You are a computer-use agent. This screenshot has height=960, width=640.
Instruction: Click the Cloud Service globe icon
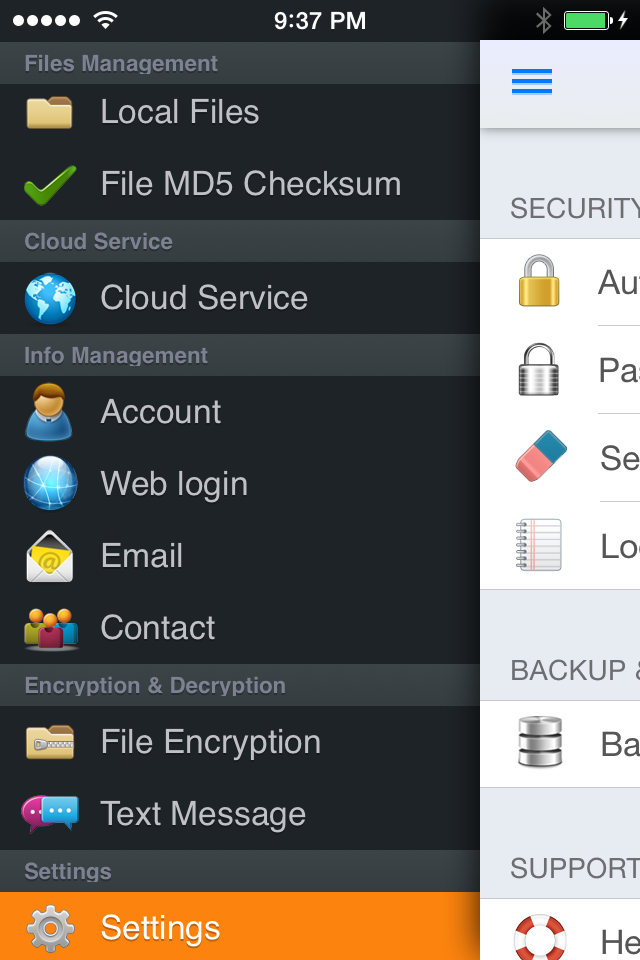49,298
